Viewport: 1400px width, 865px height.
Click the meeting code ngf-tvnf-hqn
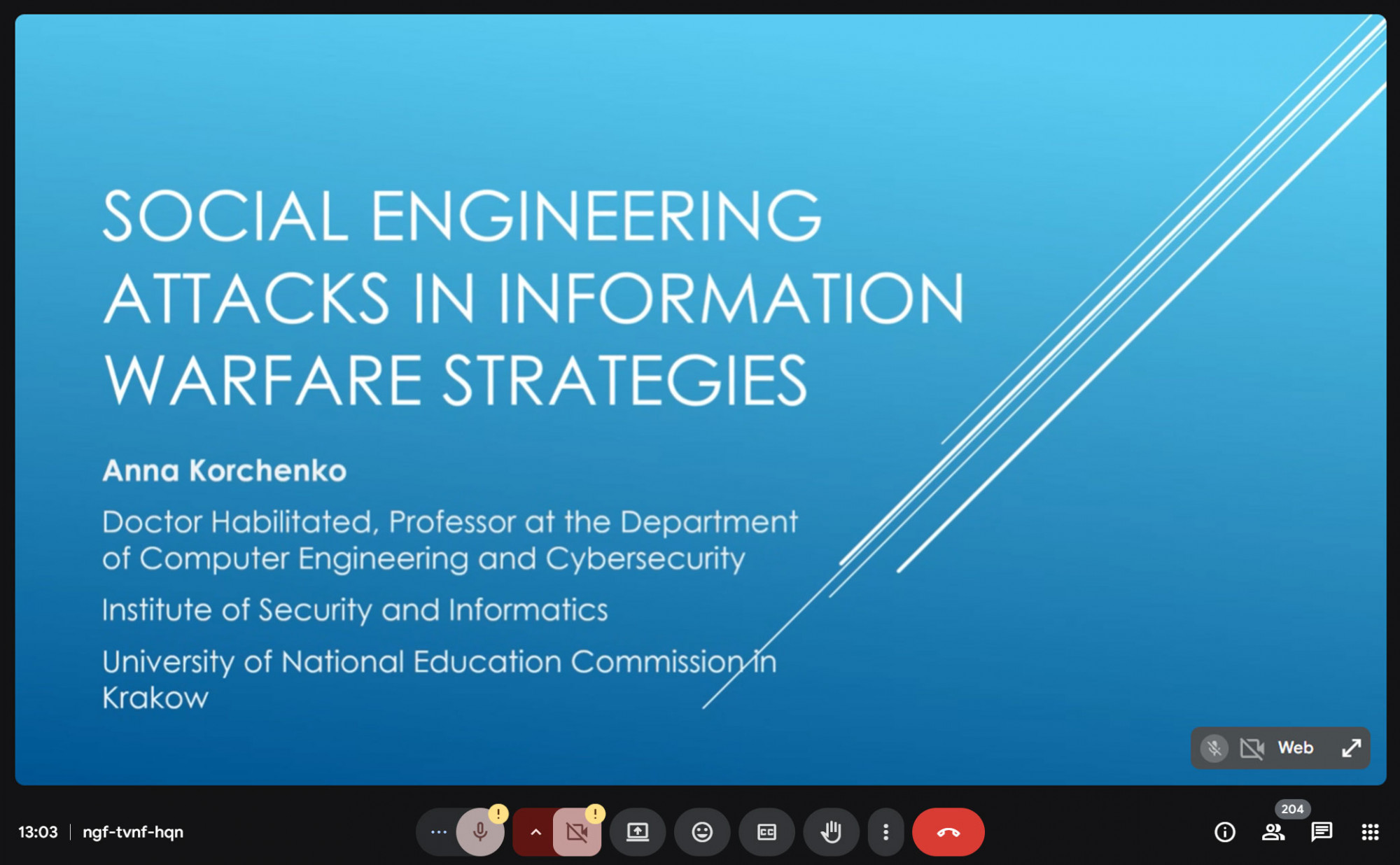pyautogui.click(x=133, y=832)
